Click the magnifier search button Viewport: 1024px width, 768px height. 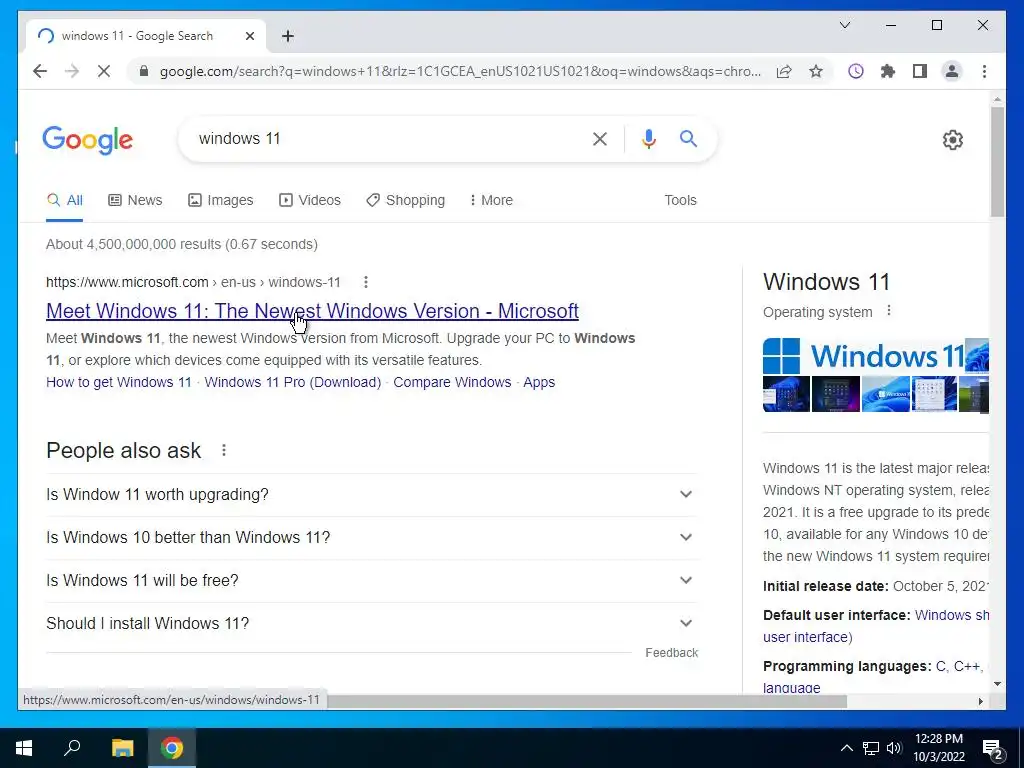[688, 138]
